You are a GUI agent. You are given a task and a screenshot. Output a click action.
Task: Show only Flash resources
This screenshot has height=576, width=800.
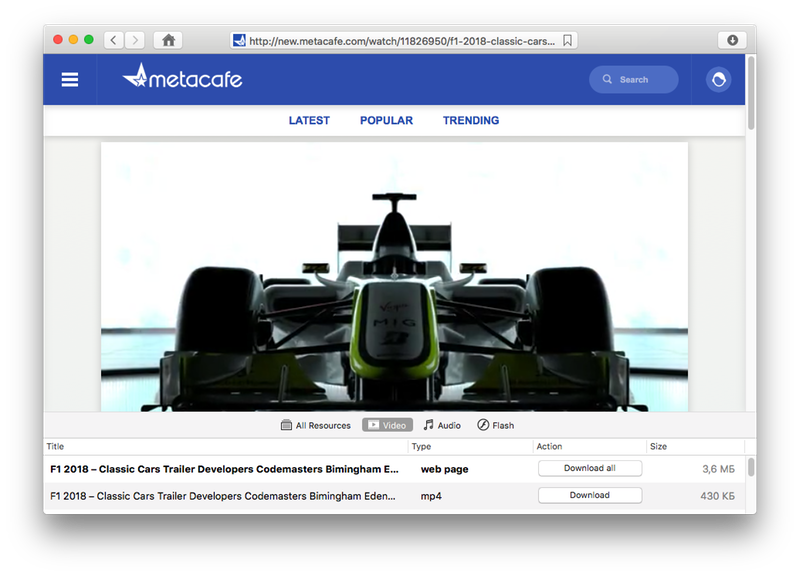(x=495, y=425)
